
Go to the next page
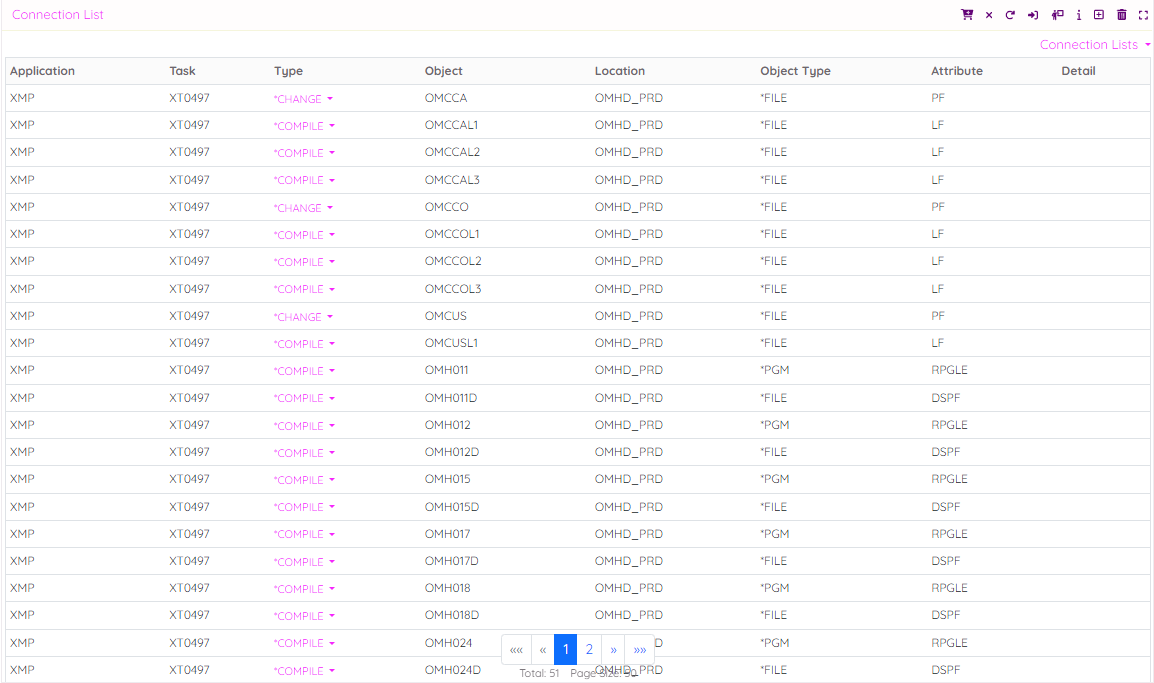[x=613, y=650]
